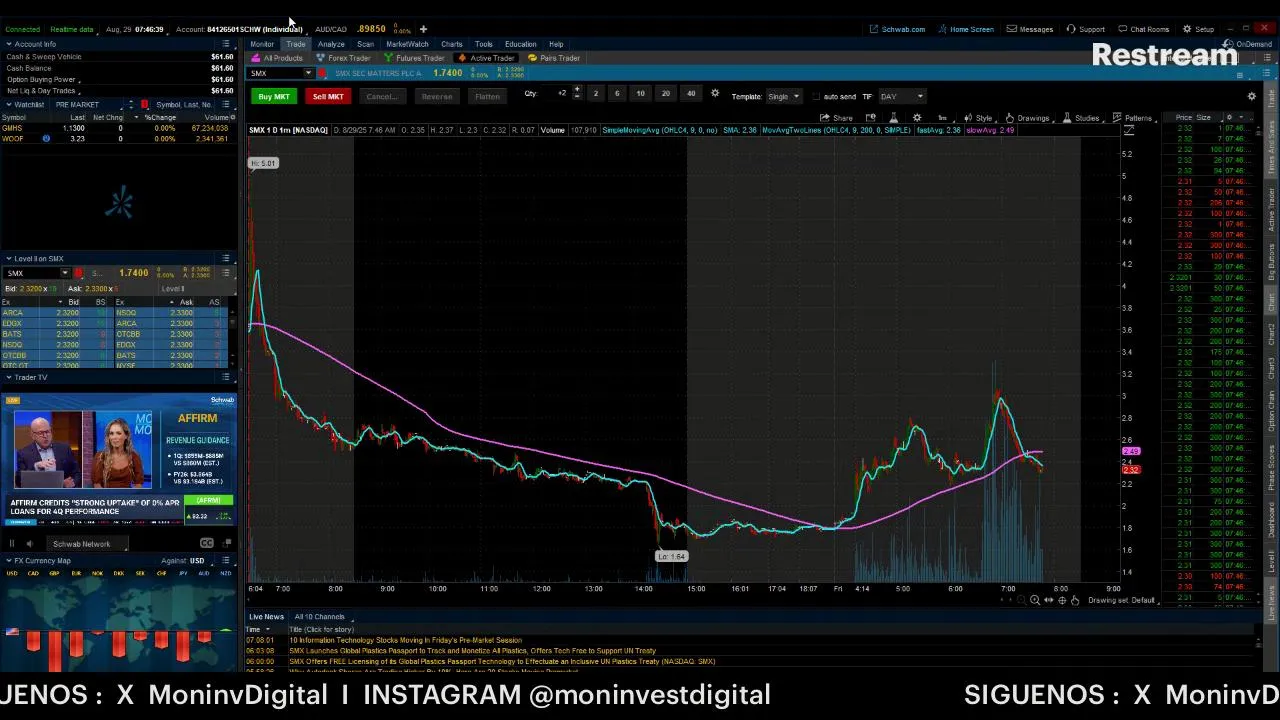This screenshot has height=720, width=1280.
Task: Collapse the Level II on SMX panel
Action: tap(8, 258)
